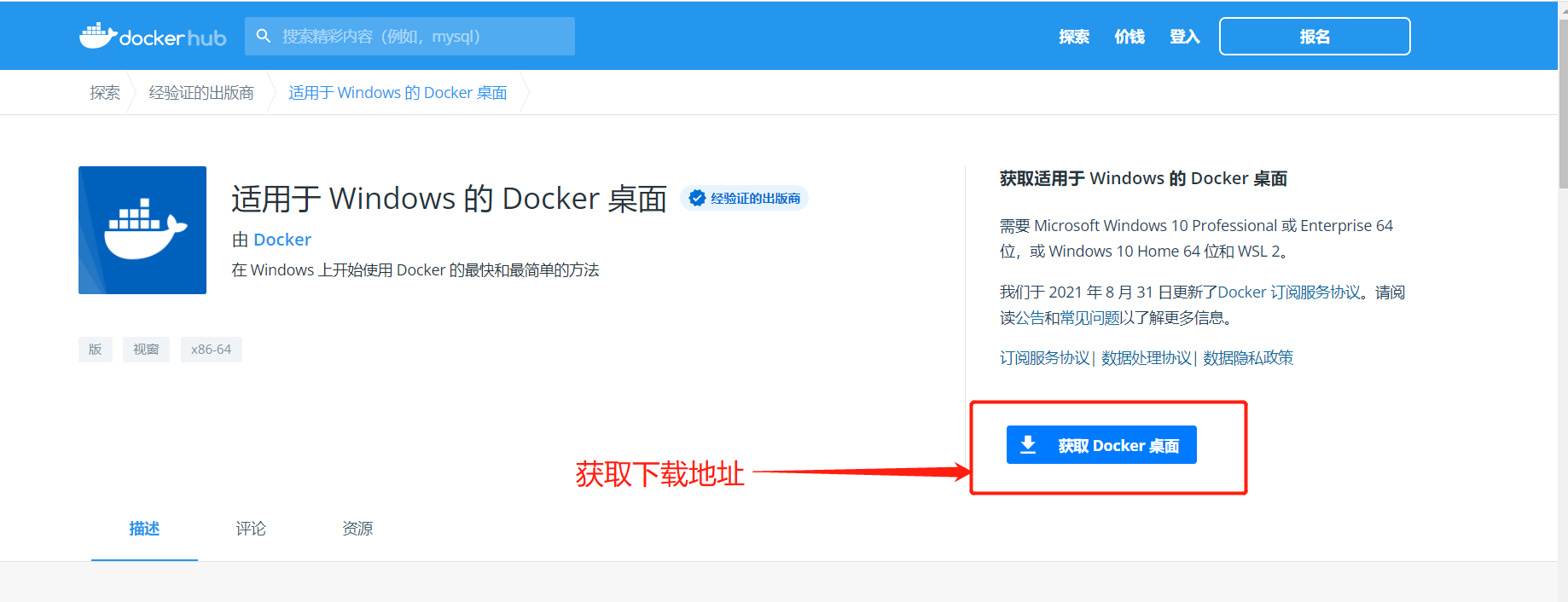Click the download arrow icon on button
1568x602 pixels.
click(x=1028, y=444)
